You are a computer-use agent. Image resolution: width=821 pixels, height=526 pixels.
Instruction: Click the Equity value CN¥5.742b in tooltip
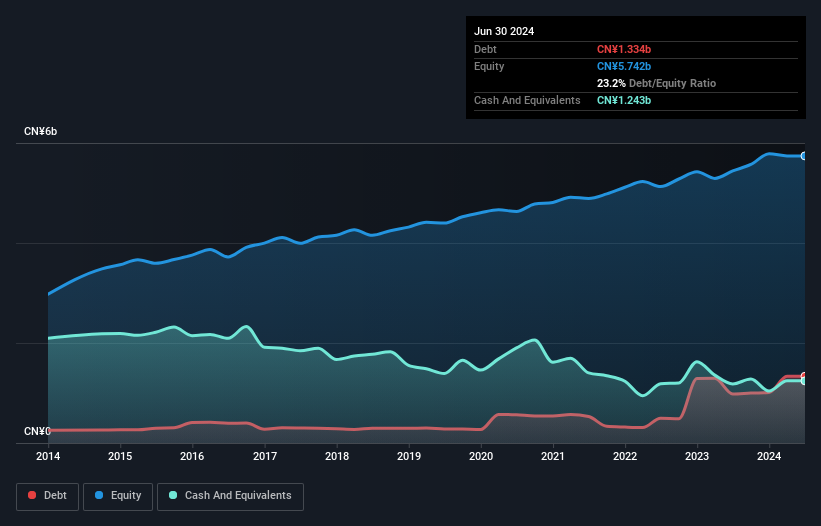[624, 66]
